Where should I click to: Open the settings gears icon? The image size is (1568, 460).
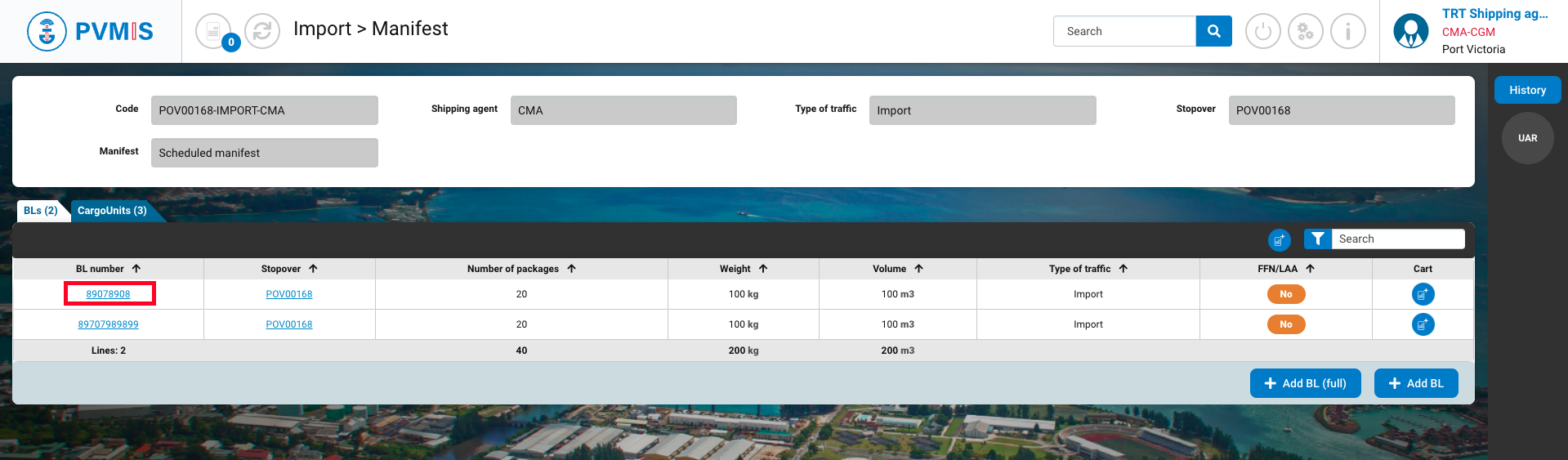(1305, 32)
